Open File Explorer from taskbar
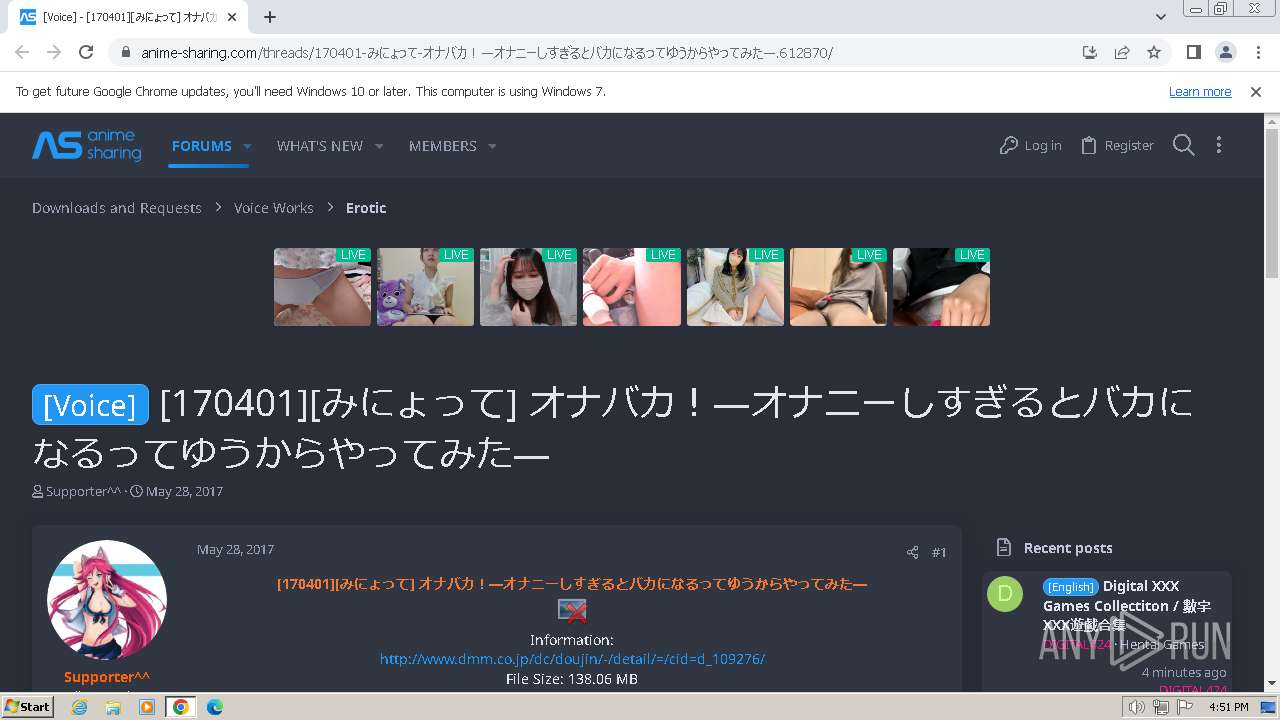 (113, 707)
